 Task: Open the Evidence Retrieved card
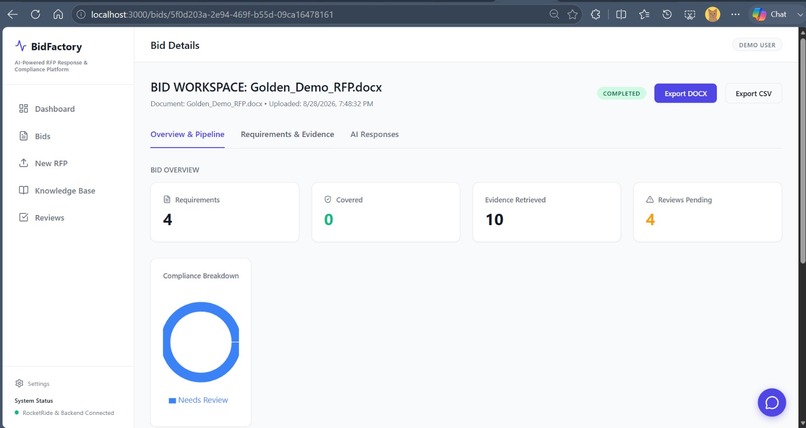click(x=546, y=212)
